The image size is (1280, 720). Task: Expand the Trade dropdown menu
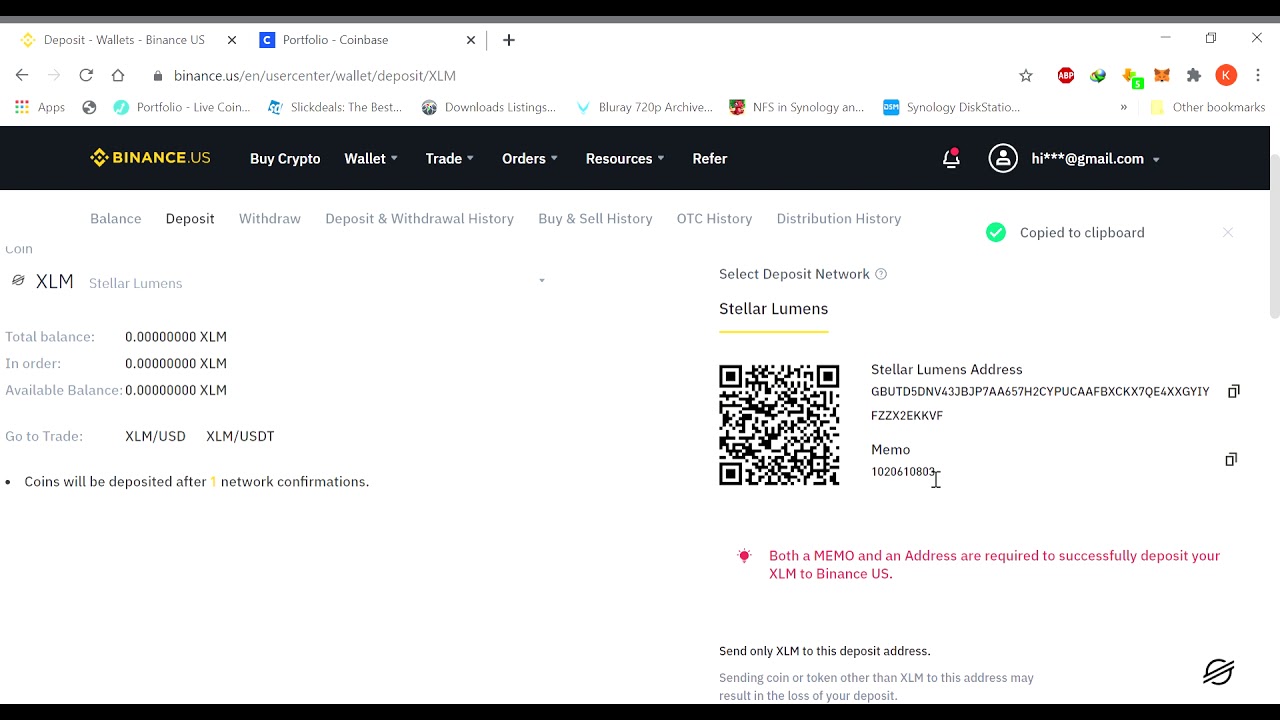450,158
